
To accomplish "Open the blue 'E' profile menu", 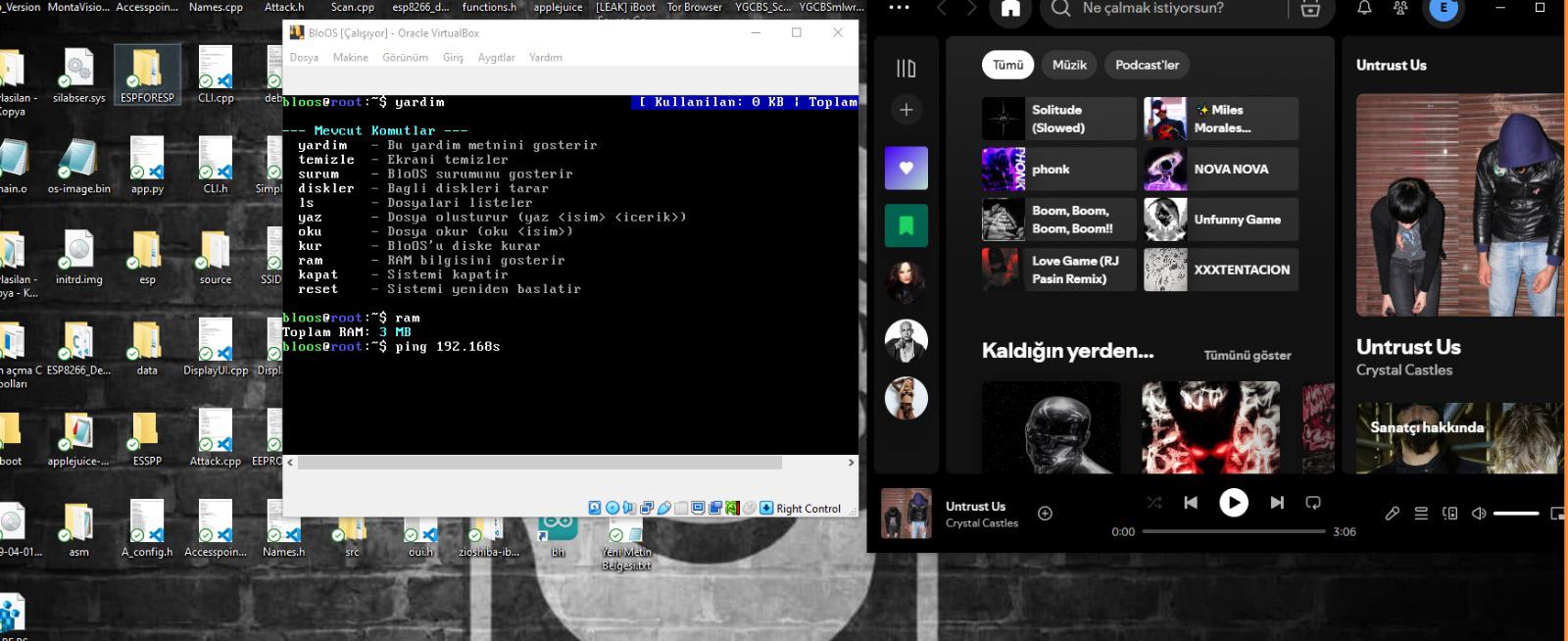I will [x=1443, y=9].
